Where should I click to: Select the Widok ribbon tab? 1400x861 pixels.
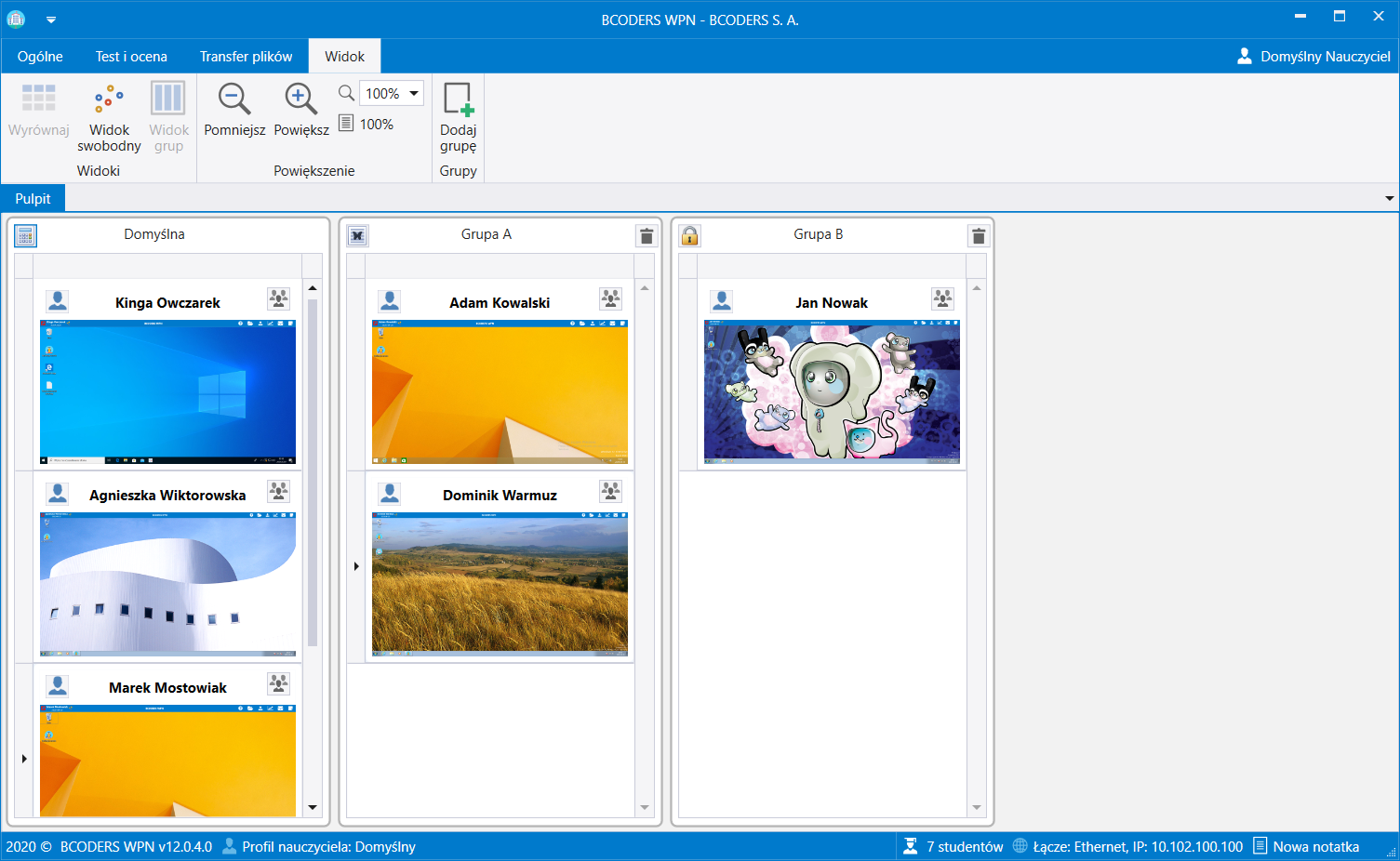(x=345, y=56)
